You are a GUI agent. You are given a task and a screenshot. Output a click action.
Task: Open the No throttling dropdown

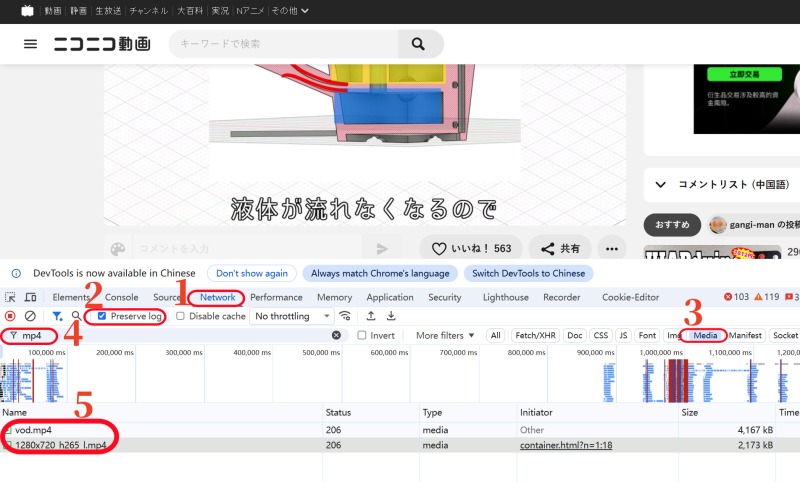pos(292,316)
